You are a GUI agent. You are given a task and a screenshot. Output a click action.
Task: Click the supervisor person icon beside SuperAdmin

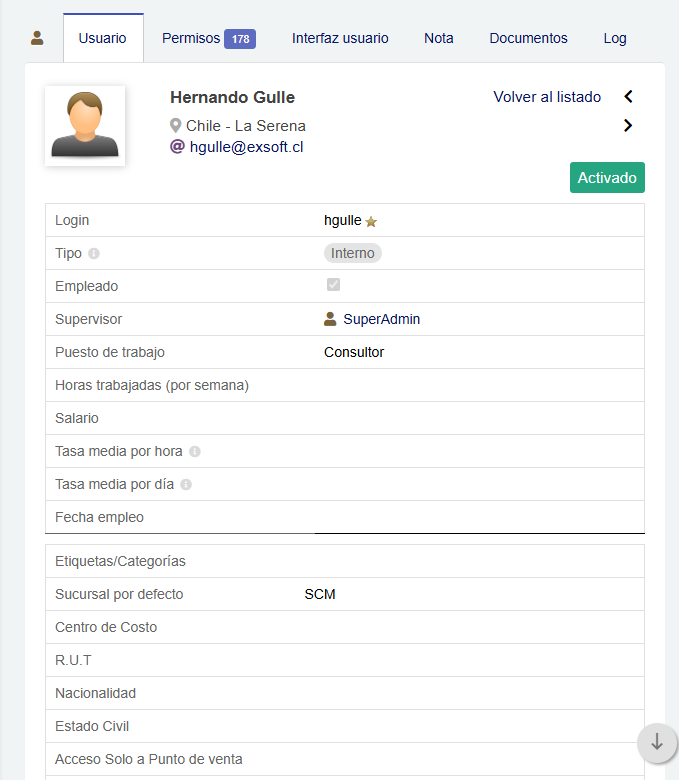[x=330, y=319]
